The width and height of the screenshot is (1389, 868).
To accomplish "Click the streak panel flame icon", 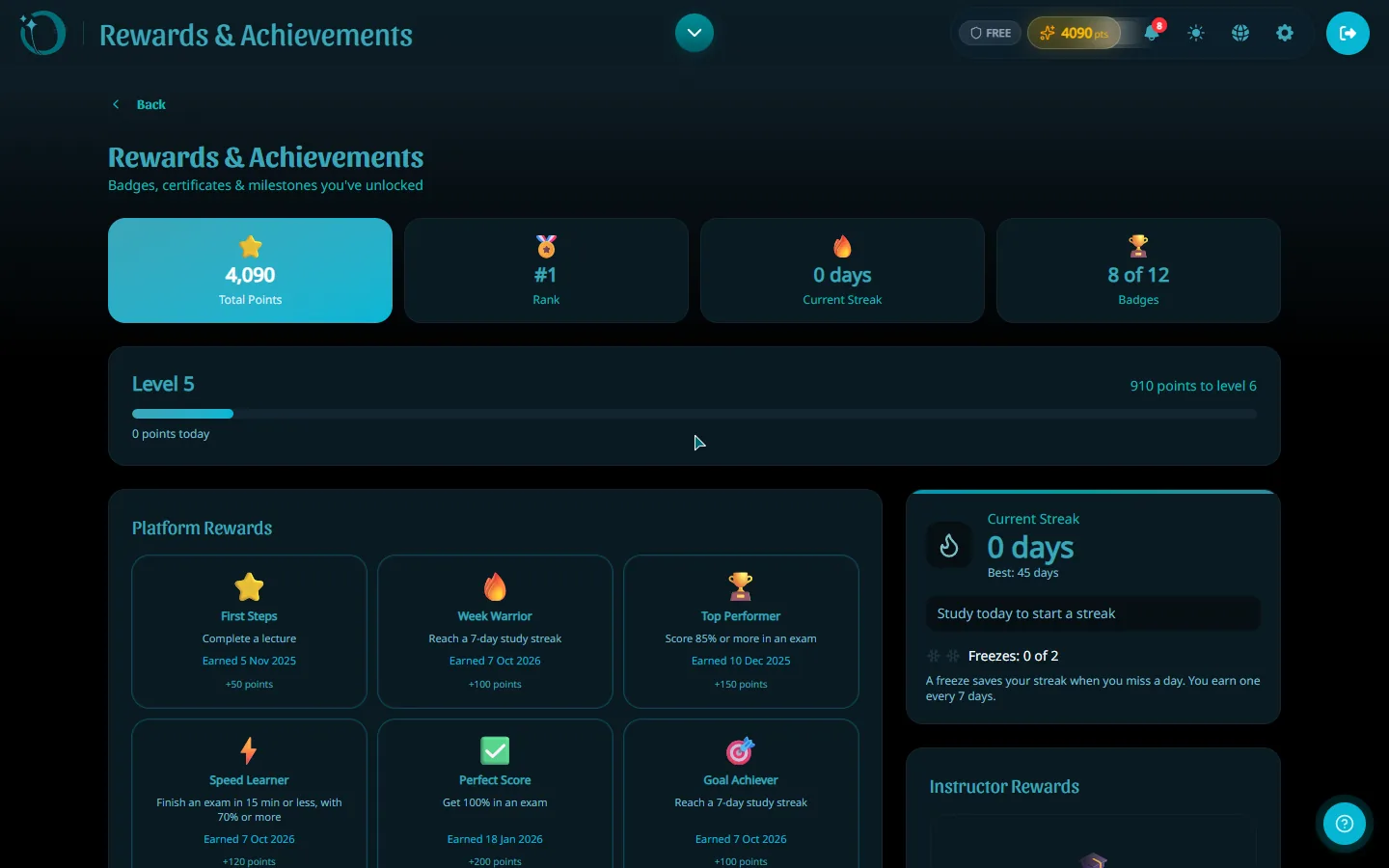I will tap(949, 546).
